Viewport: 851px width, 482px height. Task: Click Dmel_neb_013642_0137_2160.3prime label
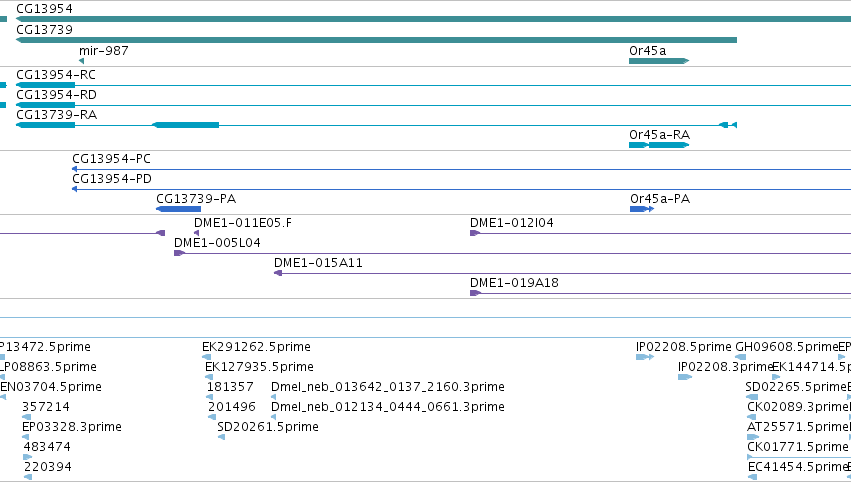[x=388, y=387]
